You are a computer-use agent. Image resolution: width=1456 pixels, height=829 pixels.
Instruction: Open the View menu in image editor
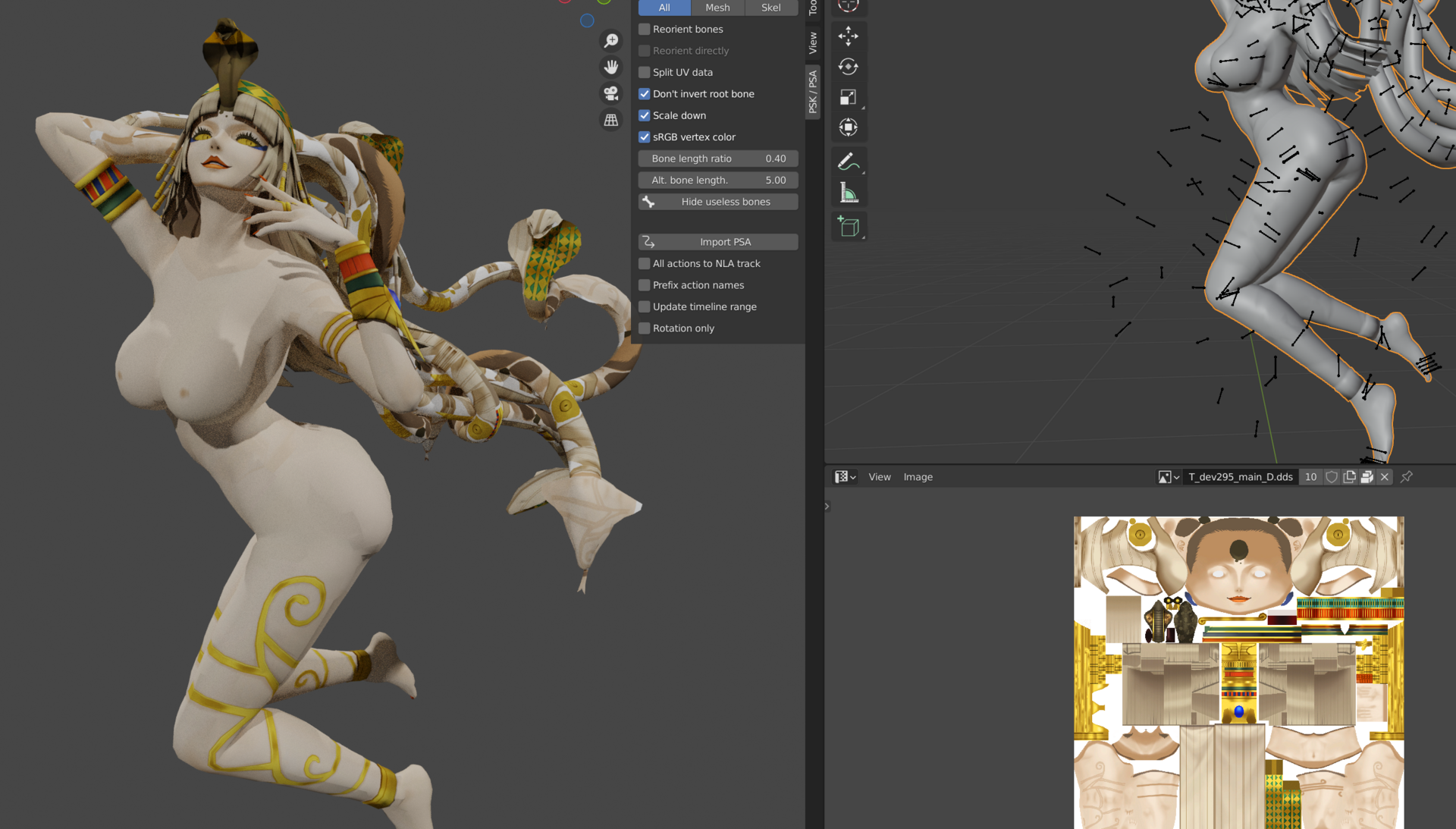[x=880, y=477]
